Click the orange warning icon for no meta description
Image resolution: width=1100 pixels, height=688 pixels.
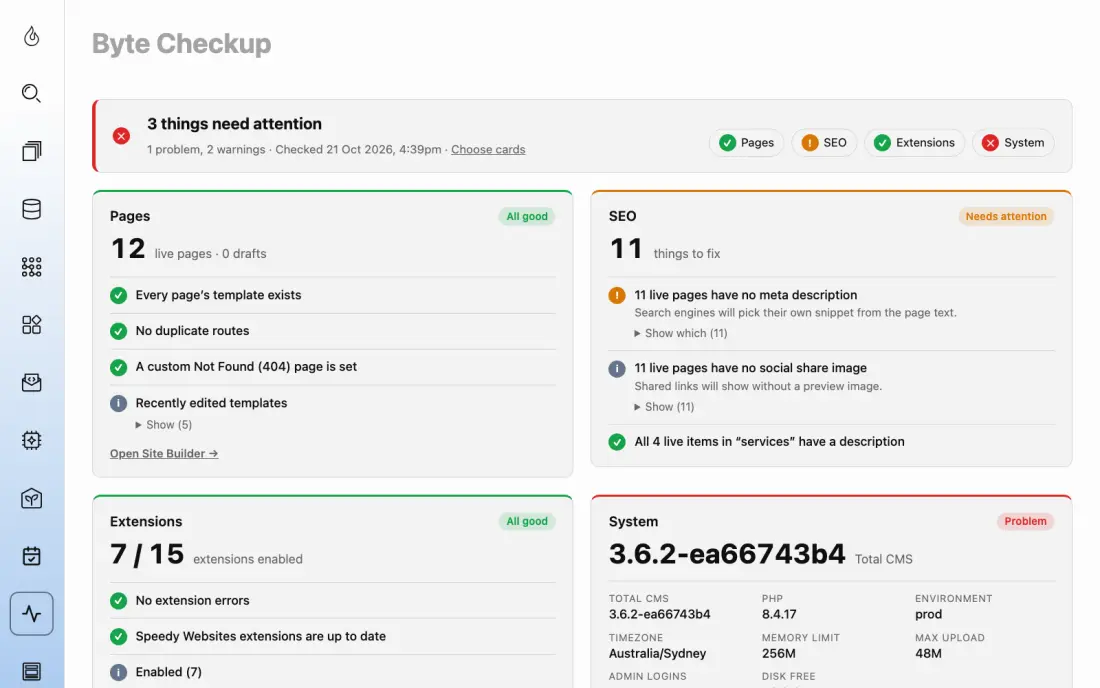click(x=617, y=295)
